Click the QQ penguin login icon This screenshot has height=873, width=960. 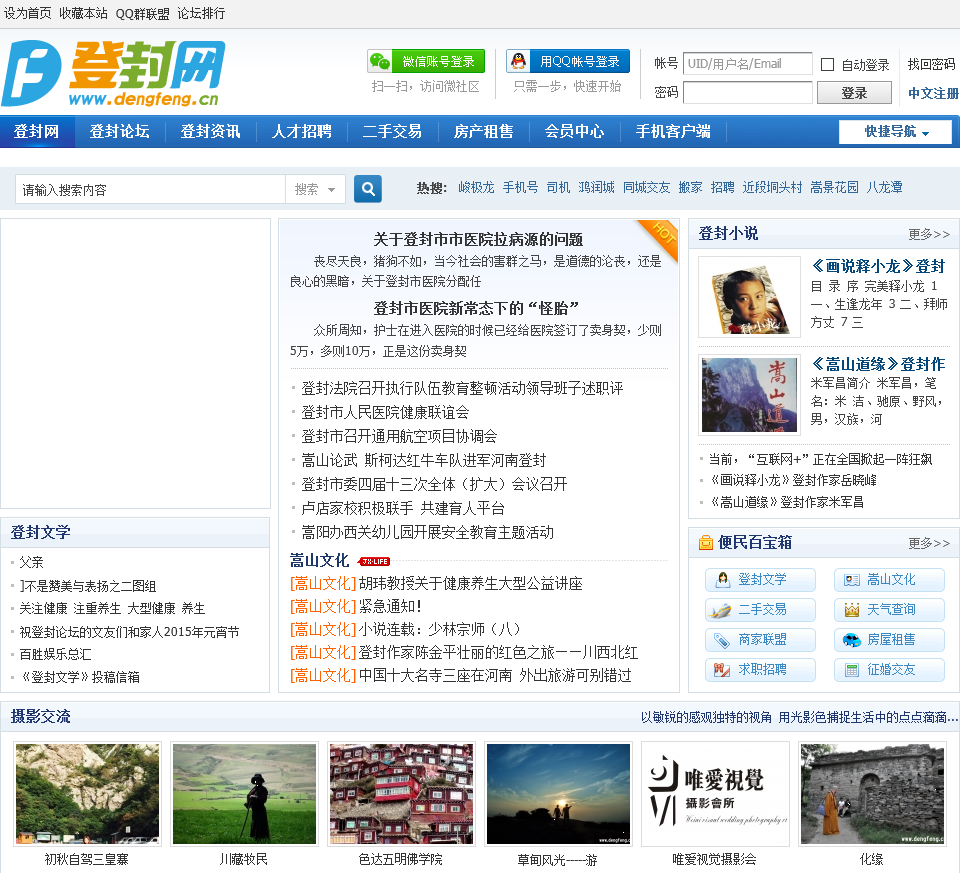(x=519, y=61)
